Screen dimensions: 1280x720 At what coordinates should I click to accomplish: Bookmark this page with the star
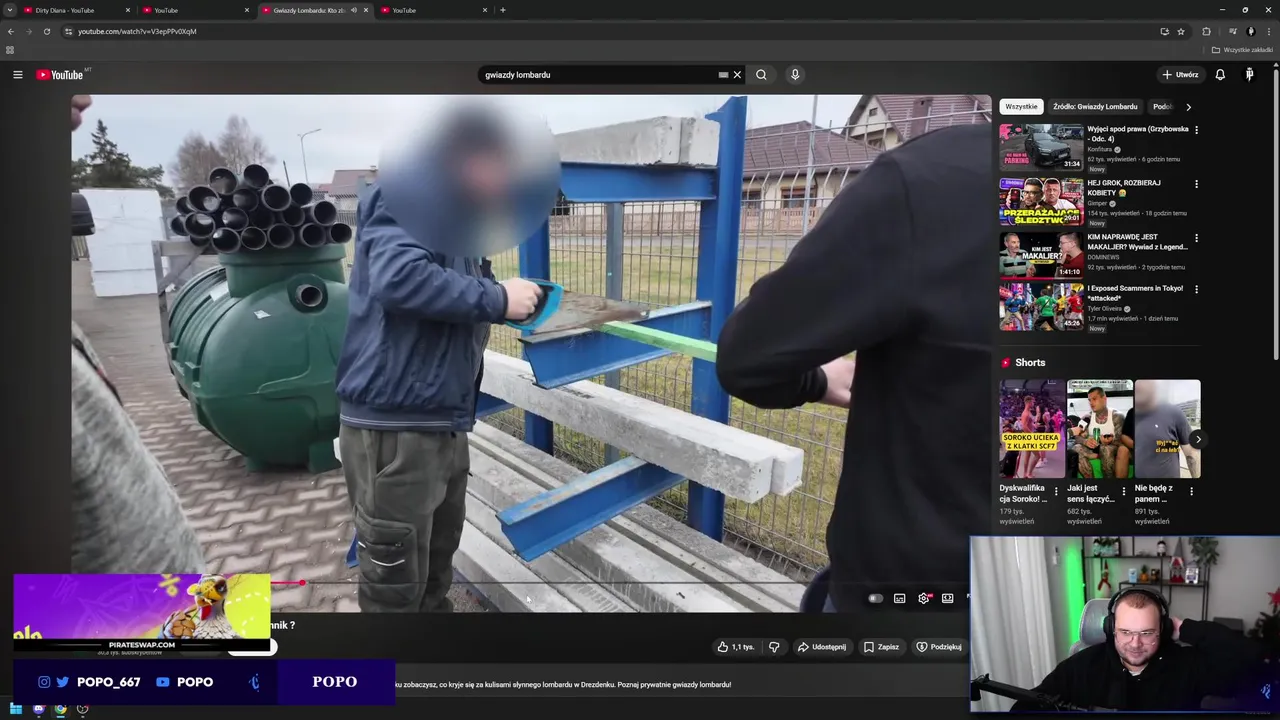1181,31
